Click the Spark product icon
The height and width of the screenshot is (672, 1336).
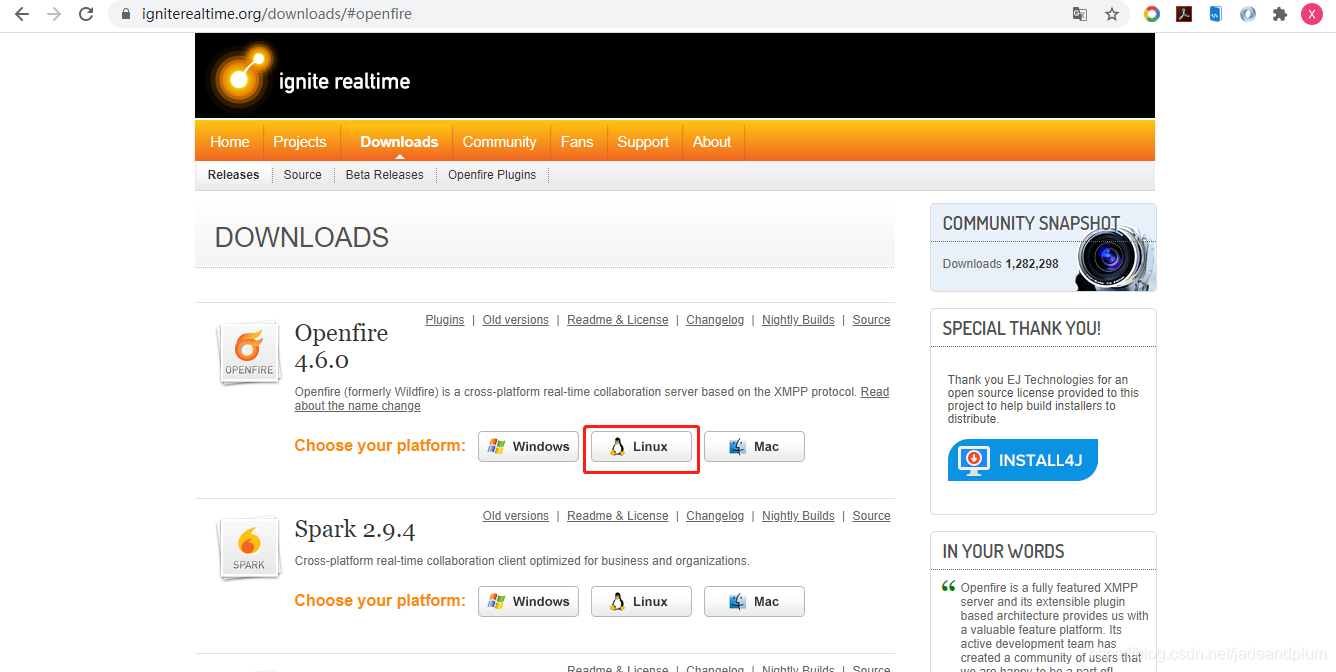248,549
